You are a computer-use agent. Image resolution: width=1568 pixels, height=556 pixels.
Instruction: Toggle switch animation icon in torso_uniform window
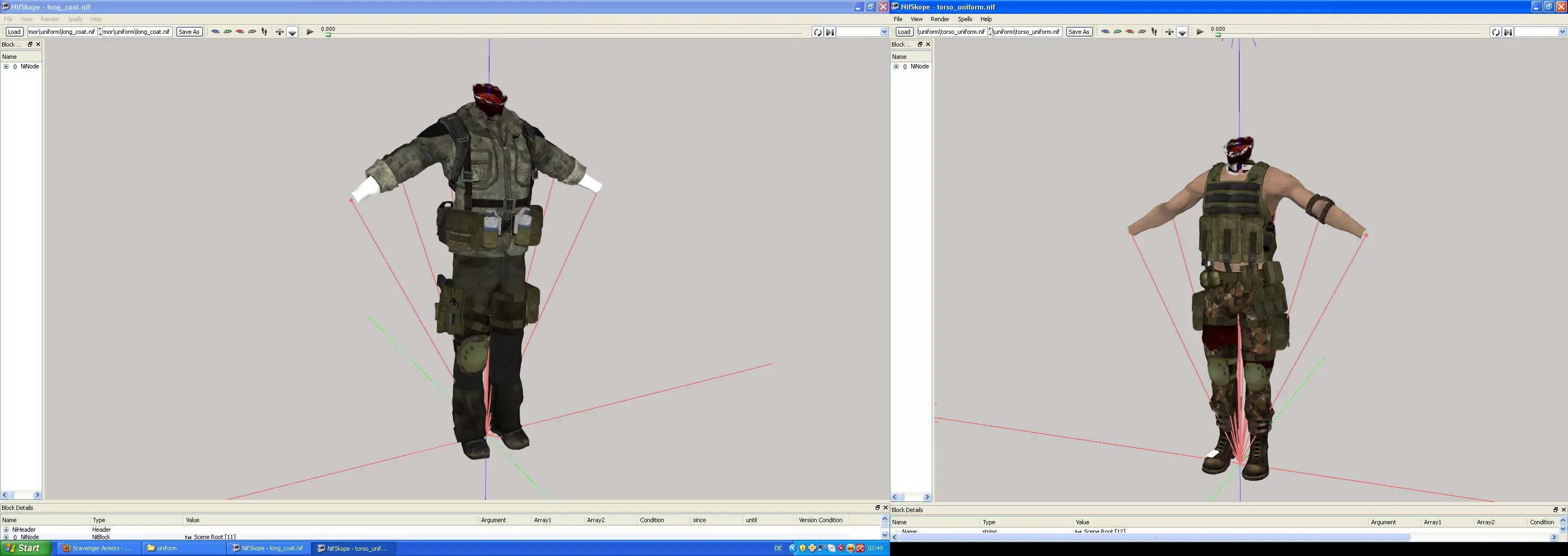[1508, 32]
